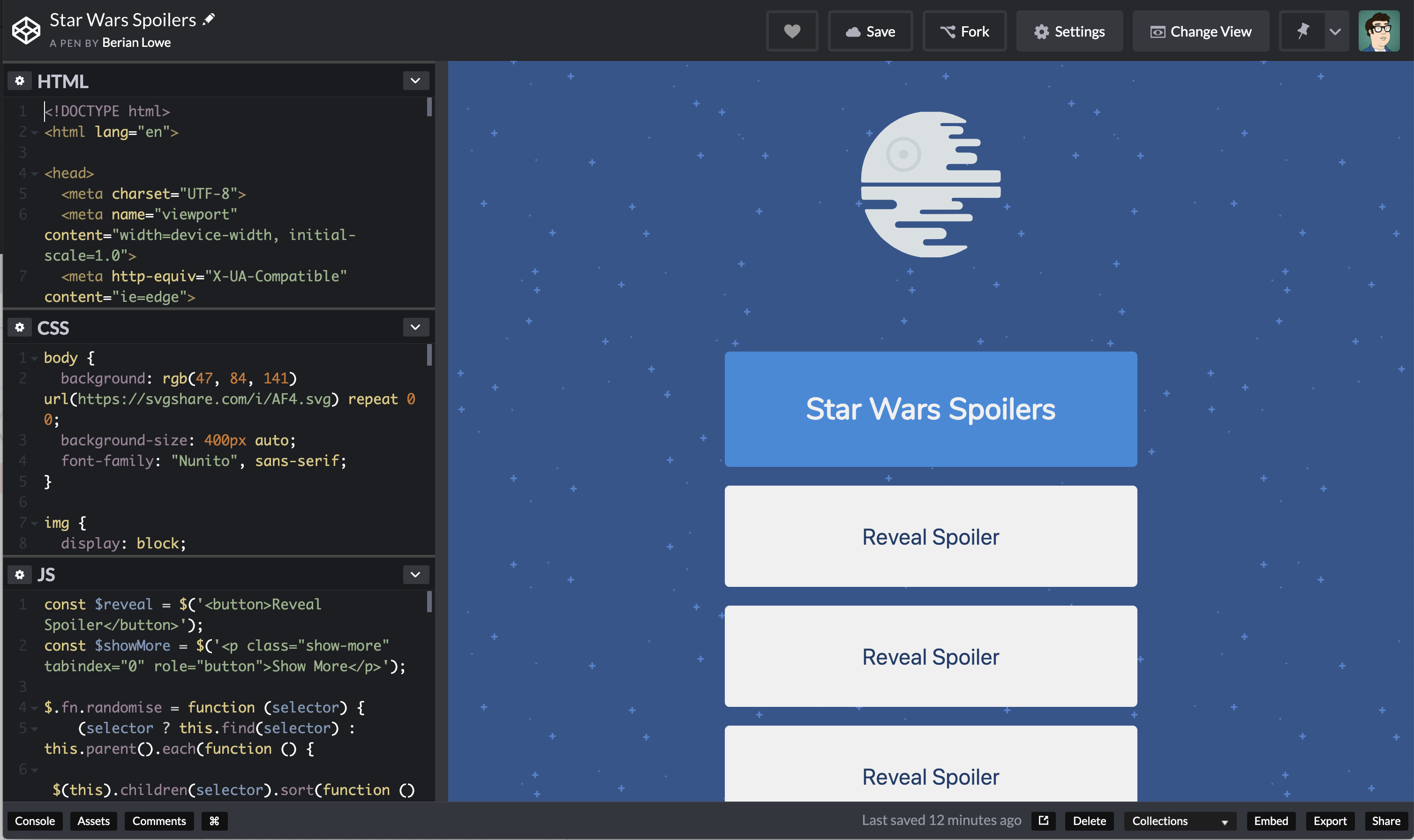Click the Death Star image
This screenshot has width=1414, height=840.
[x=931, y=185]
